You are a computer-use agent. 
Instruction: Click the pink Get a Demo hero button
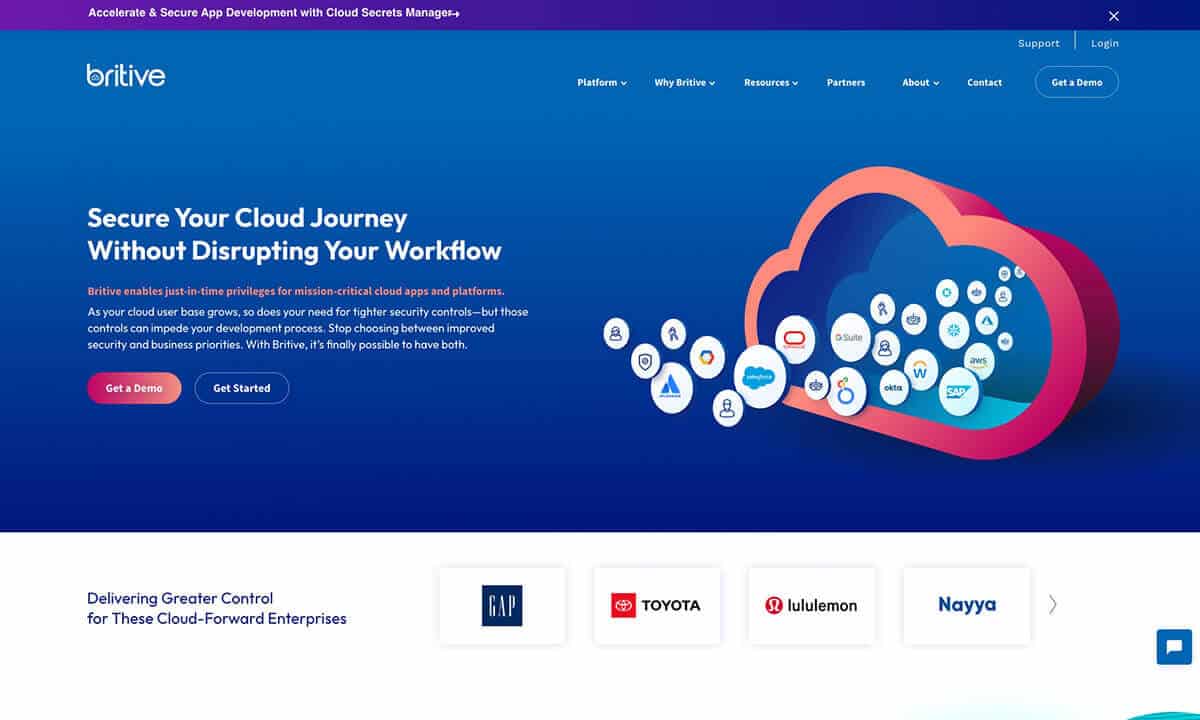[134, 388]
